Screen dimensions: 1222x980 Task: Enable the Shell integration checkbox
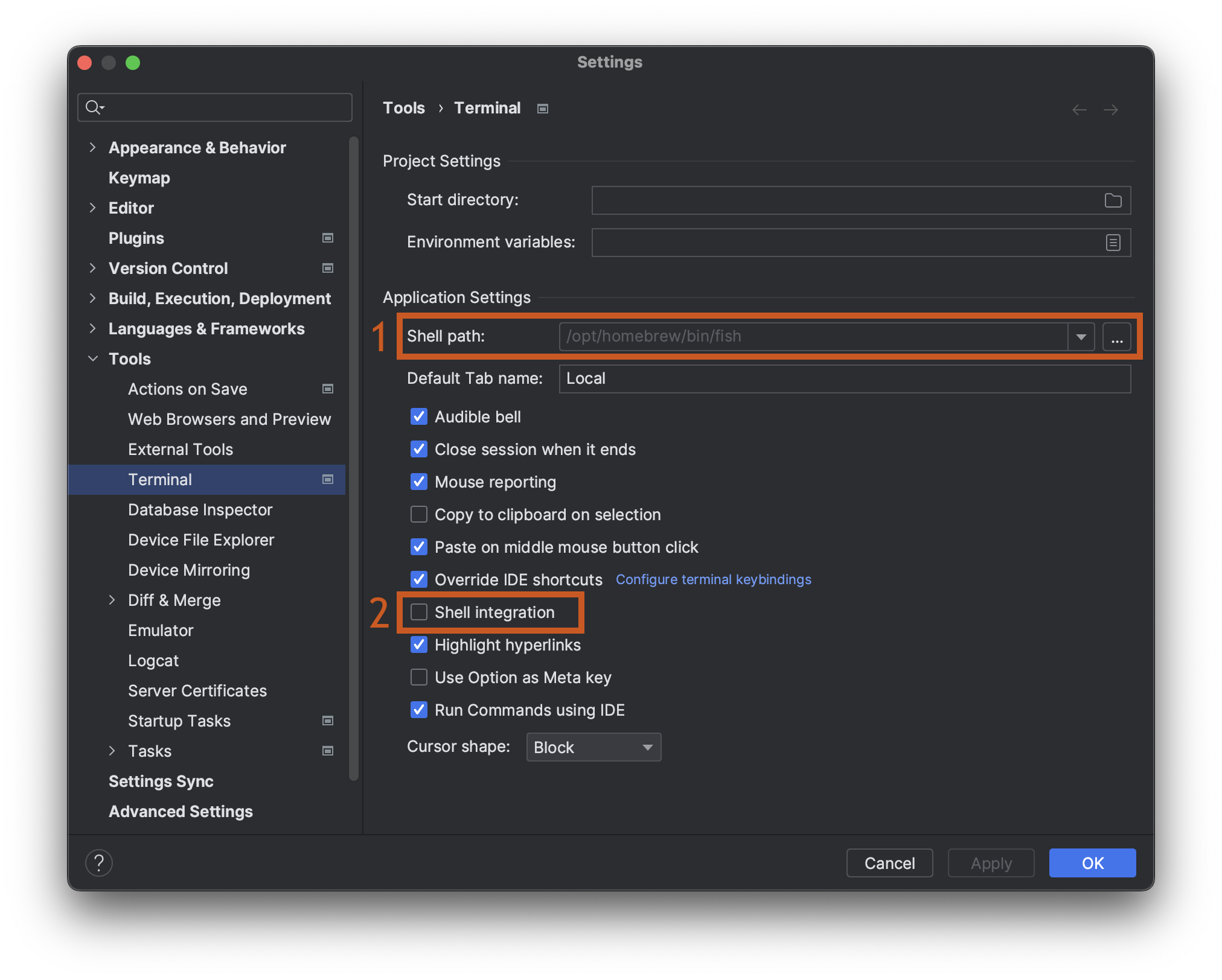coord(418,612)
